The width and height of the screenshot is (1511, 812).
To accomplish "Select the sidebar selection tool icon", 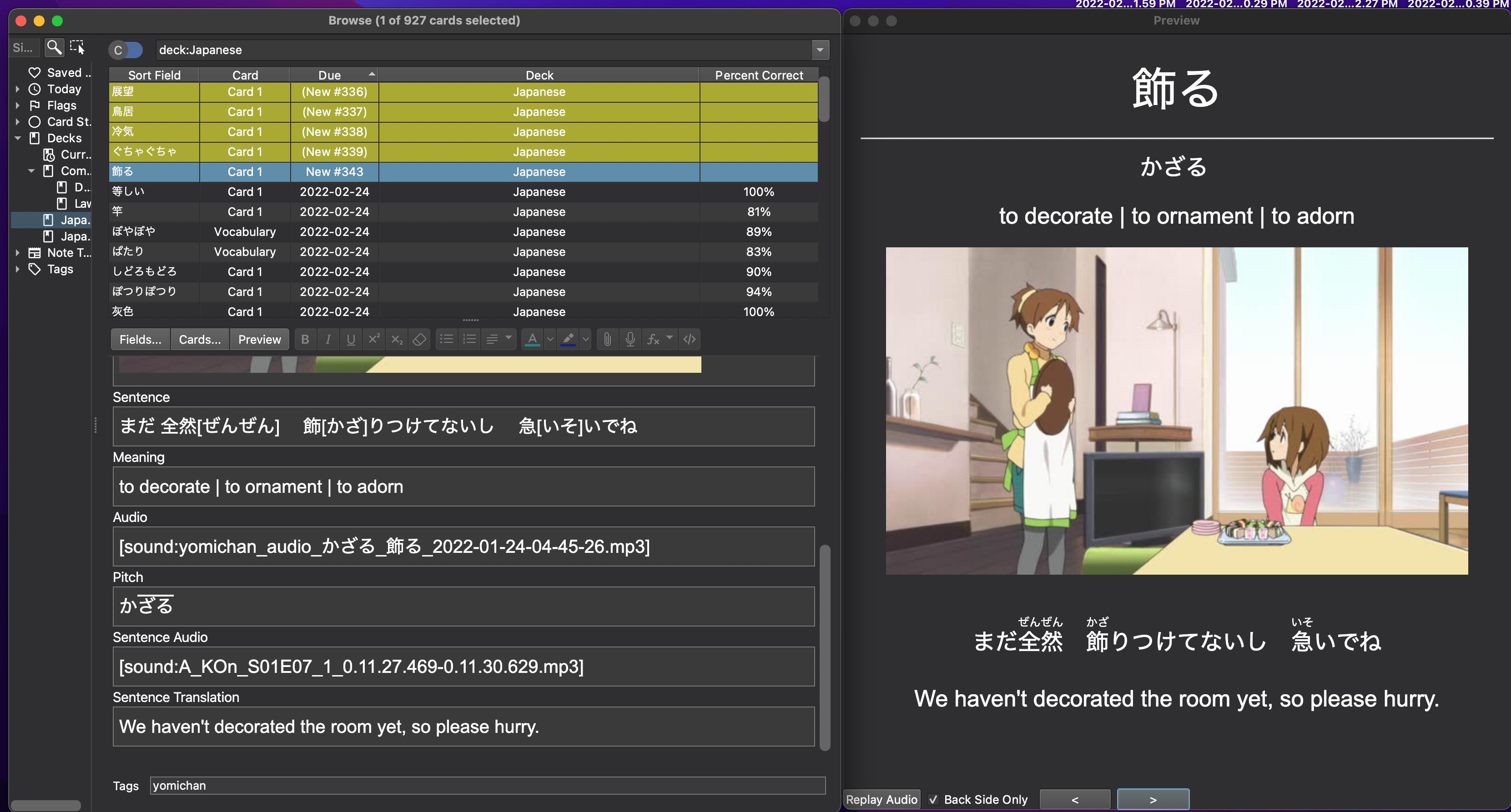I will [x=77, y=47].
